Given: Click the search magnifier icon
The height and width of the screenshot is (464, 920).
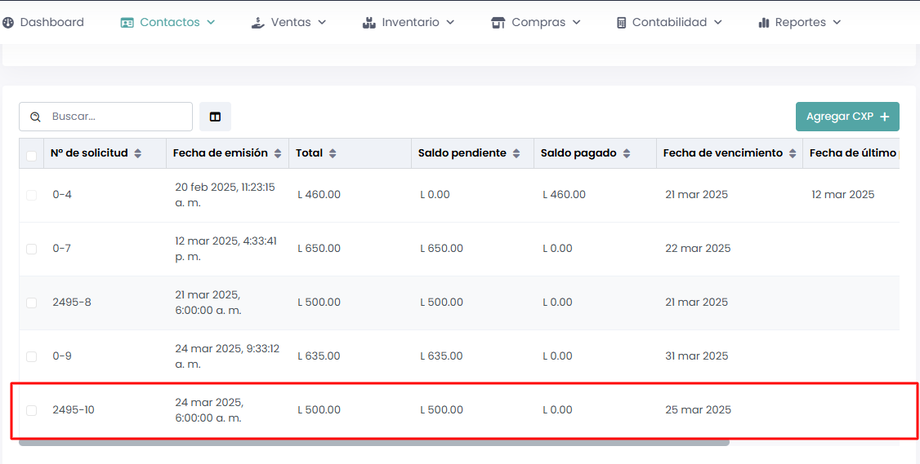Looking at the screenshot, I should [36, 117].
